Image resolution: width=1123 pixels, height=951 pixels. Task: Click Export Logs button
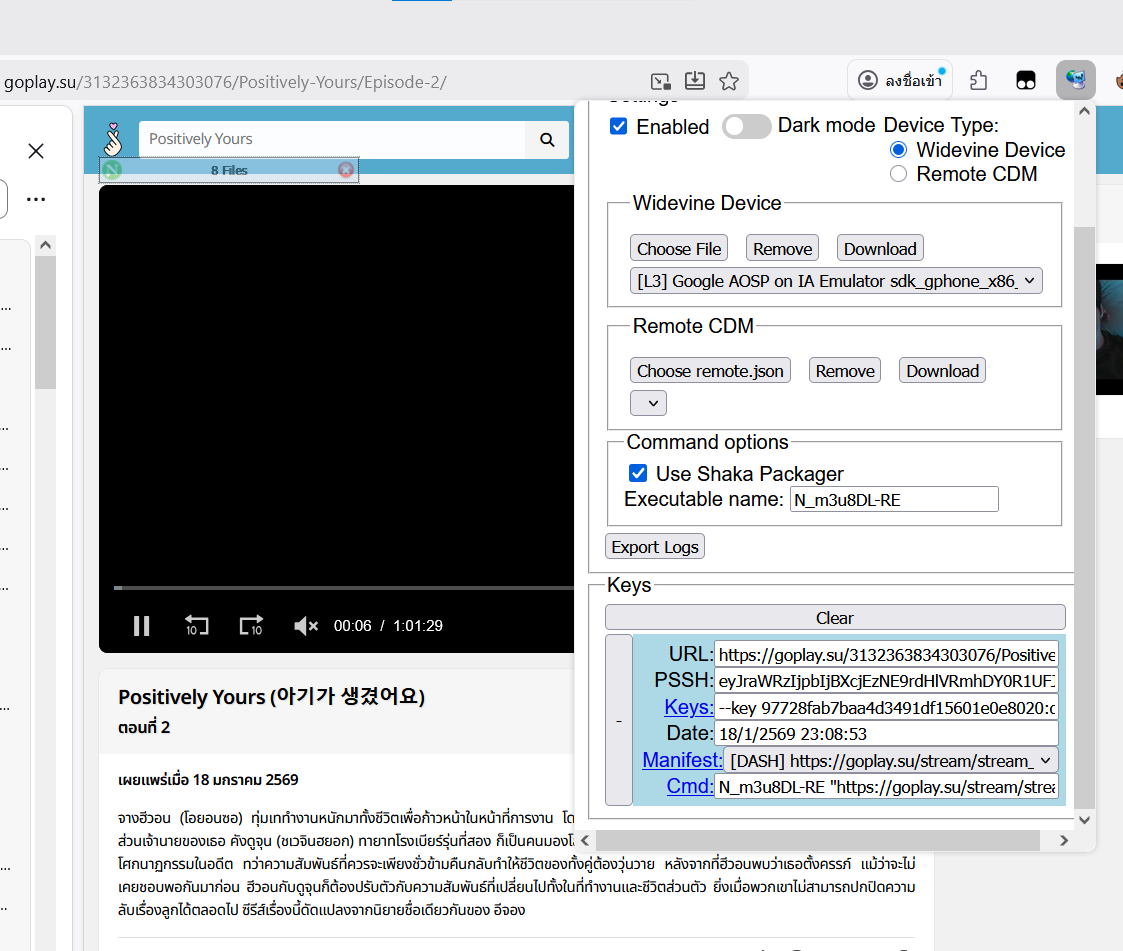[655, 546]
